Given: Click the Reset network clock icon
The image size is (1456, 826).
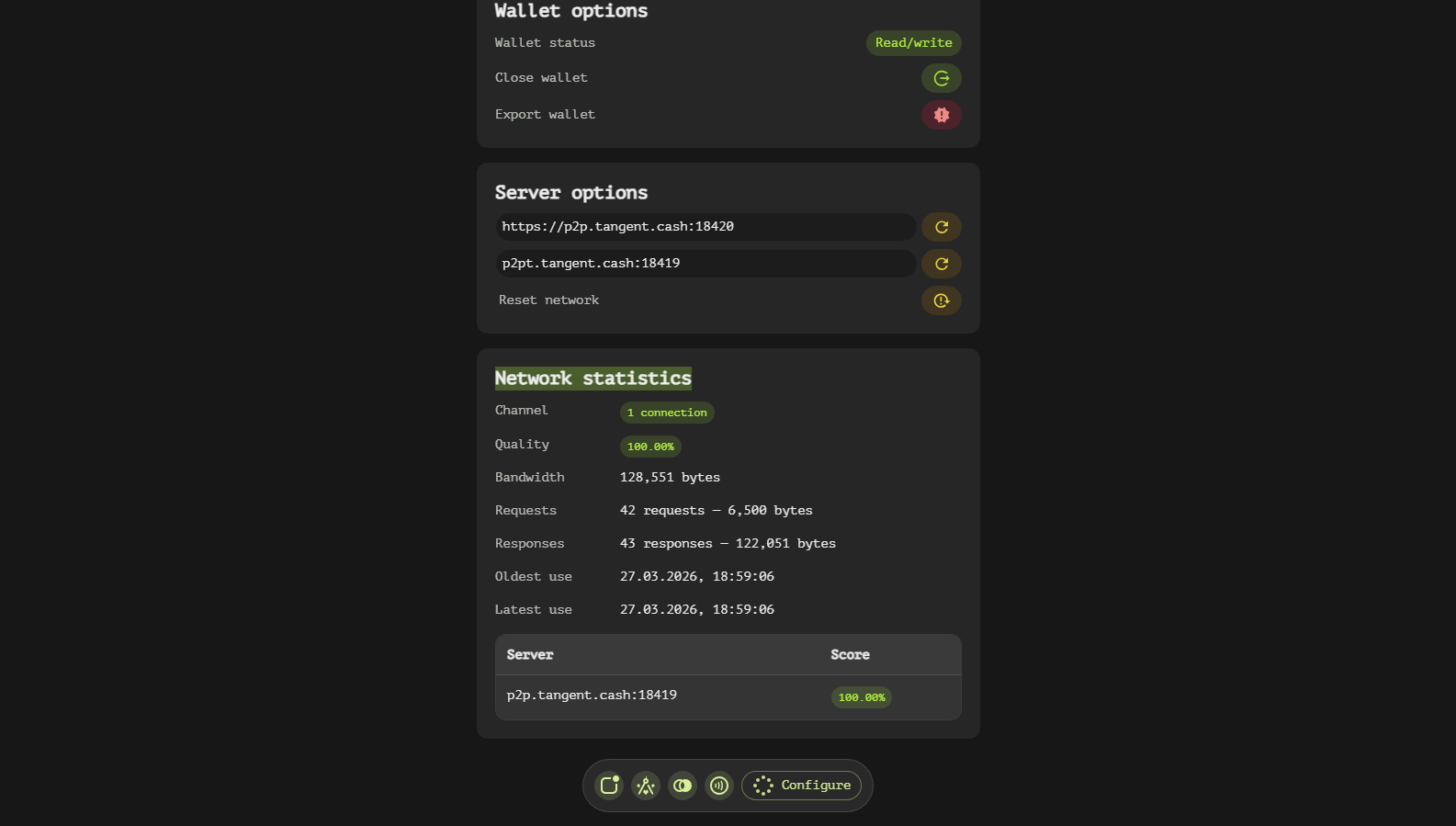Looking at the screenshot, I should click(x=941, y=300).
